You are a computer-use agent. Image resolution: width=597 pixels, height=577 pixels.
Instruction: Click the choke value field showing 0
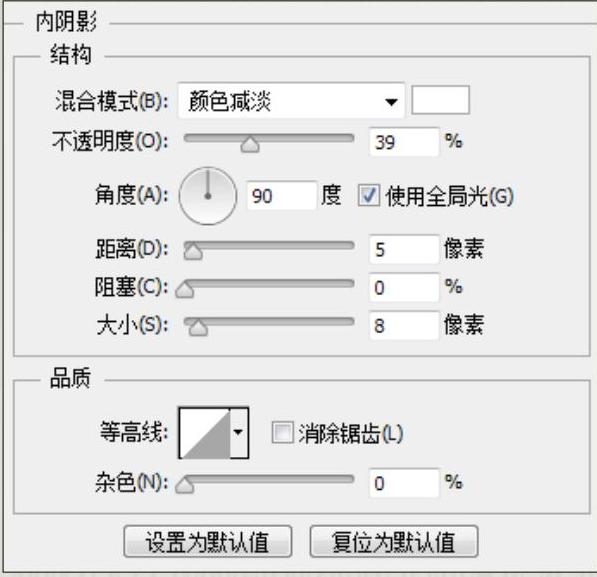[x=404, y=288]
